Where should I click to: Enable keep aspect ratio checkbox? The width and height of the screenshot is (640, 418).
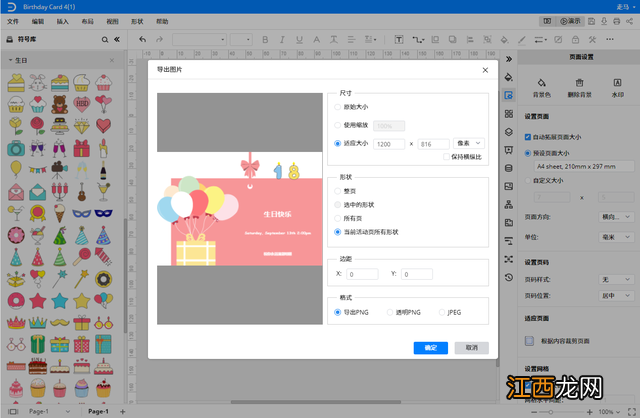click(447, 157)
